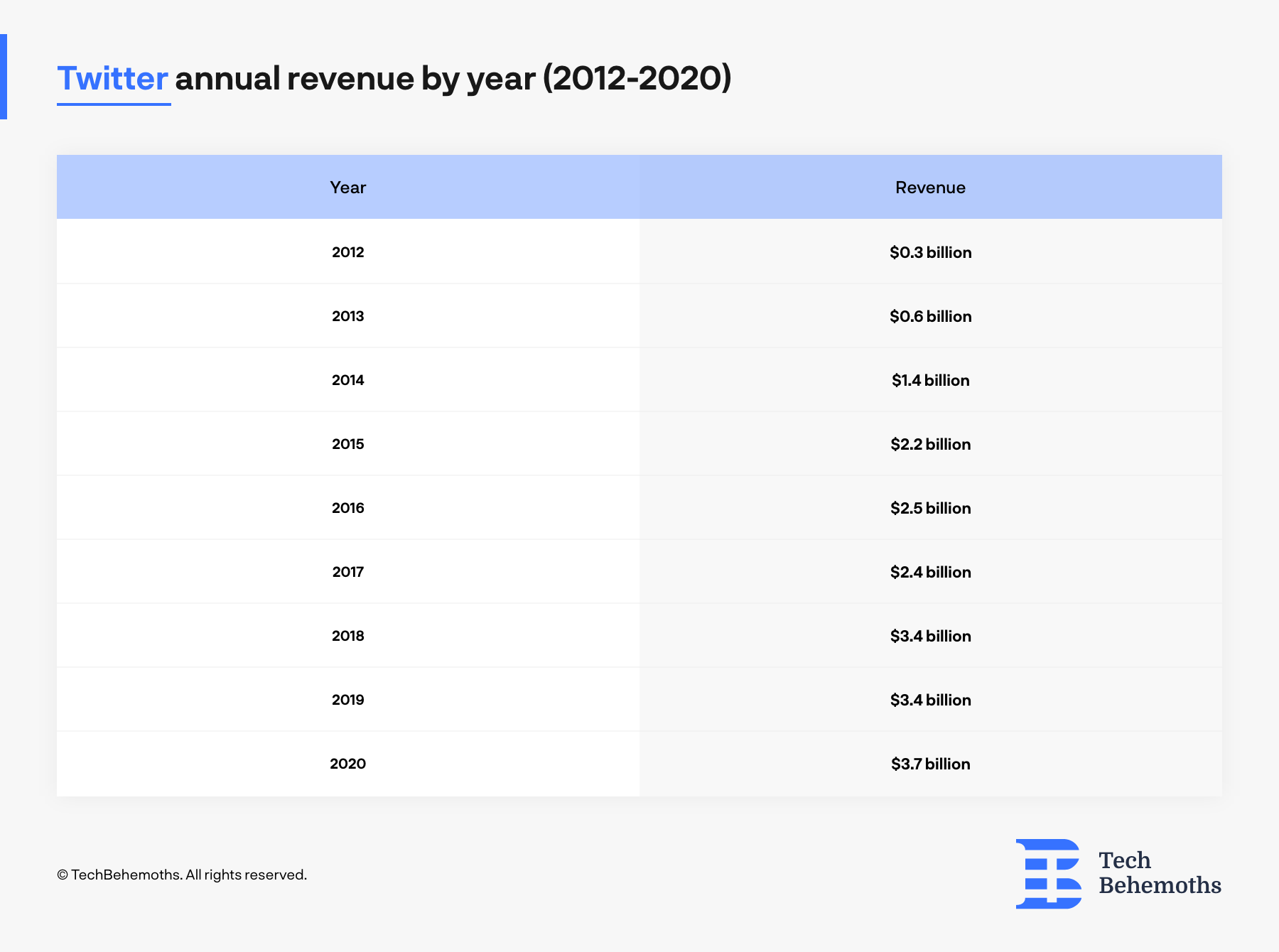Select the 2016 year cell
This screenshot has height=952, width=1279.
coord(348,508)
